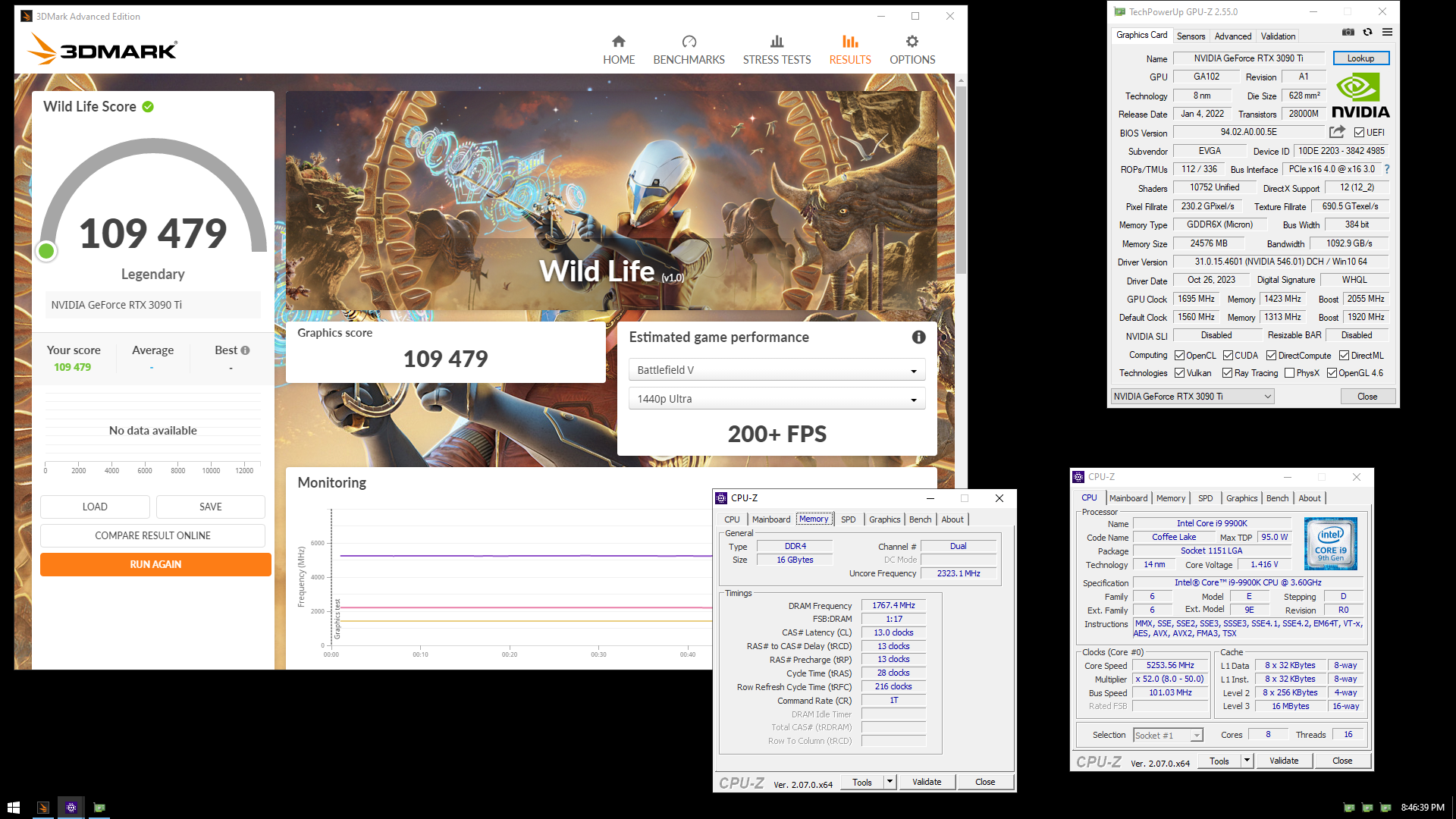Image resolution: width=1456 pixels, height=819 pixels.
Task: Go to BENCHMARKS in 3DMark
Action: (x=689, y=50)
